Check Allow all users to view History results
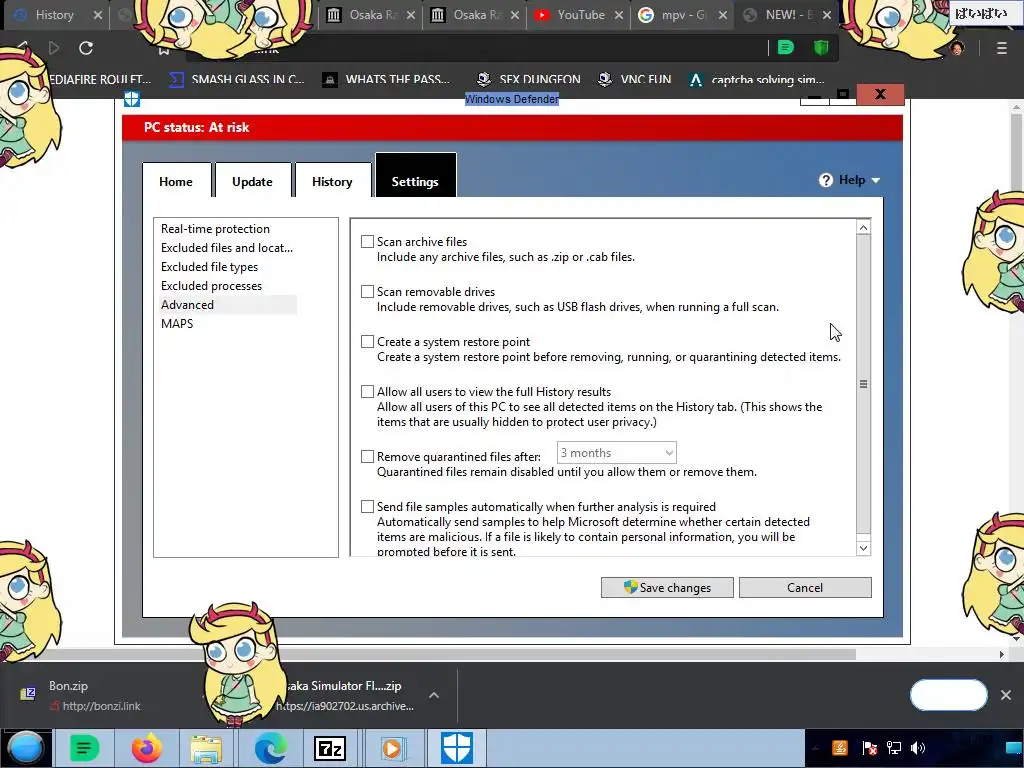 point(368,392)
